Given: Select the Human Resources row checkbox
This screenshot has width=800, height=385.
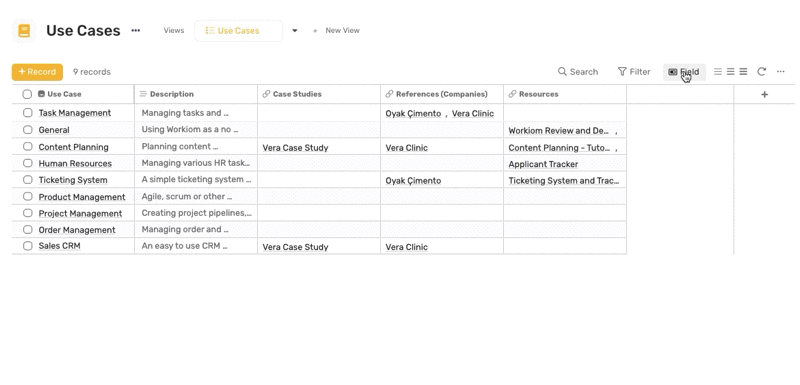Looking at the screenshot, I should point(28,163).
